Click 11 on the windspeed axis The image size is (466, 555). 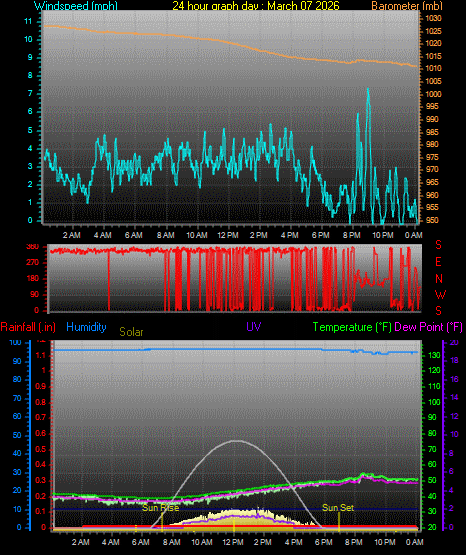tap(28, 22)
